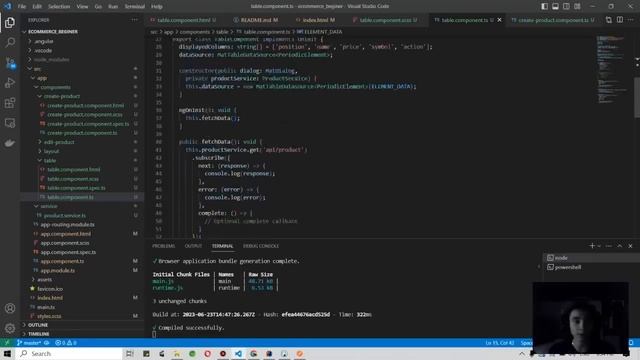Click the Windows taskbar Search box
Screen dimensions: 640x360
69,353
